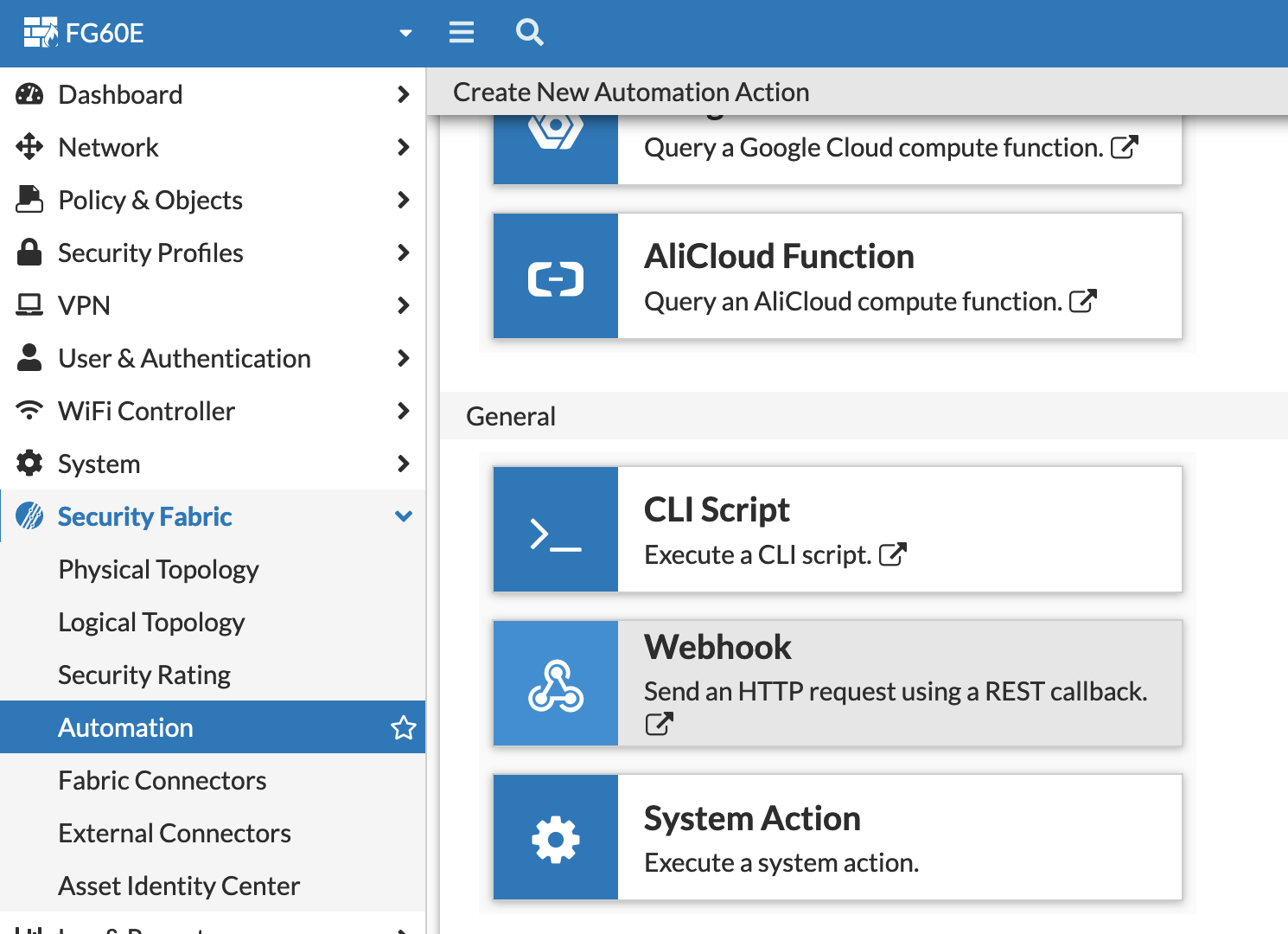Open the CLI Script external link
This screenshot has height=934, width=1288.
point(895,553)
